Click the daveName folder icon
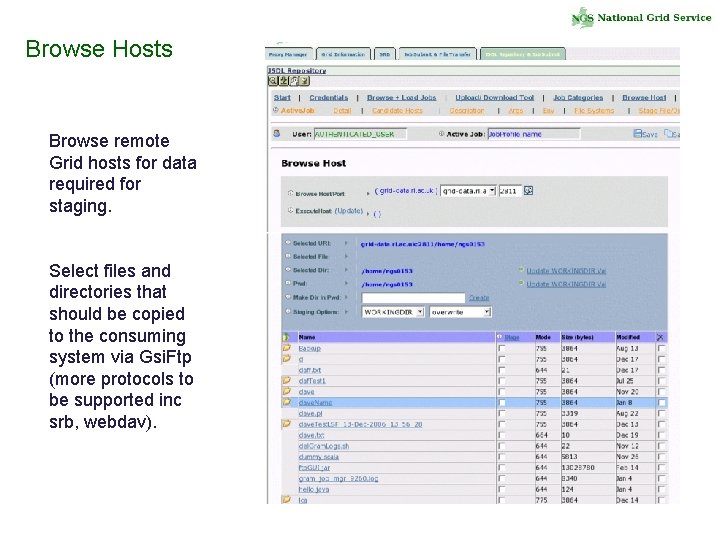720x540 pixels. click(287, 402)
